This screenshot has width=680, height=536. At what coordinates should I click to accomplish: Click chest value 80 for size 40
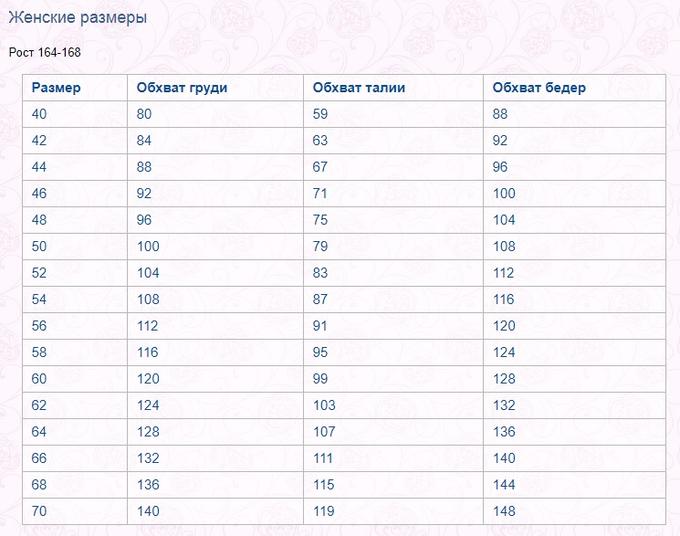[145, 114]
